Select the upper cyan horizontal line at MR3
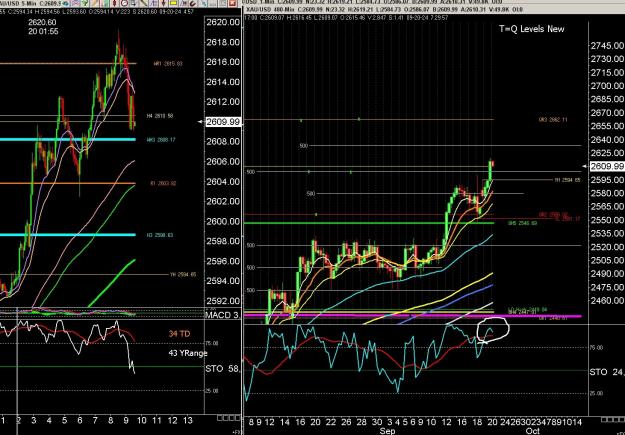Image resolution: width=625 pixels, height=435 pixels. tap(68, 140)
